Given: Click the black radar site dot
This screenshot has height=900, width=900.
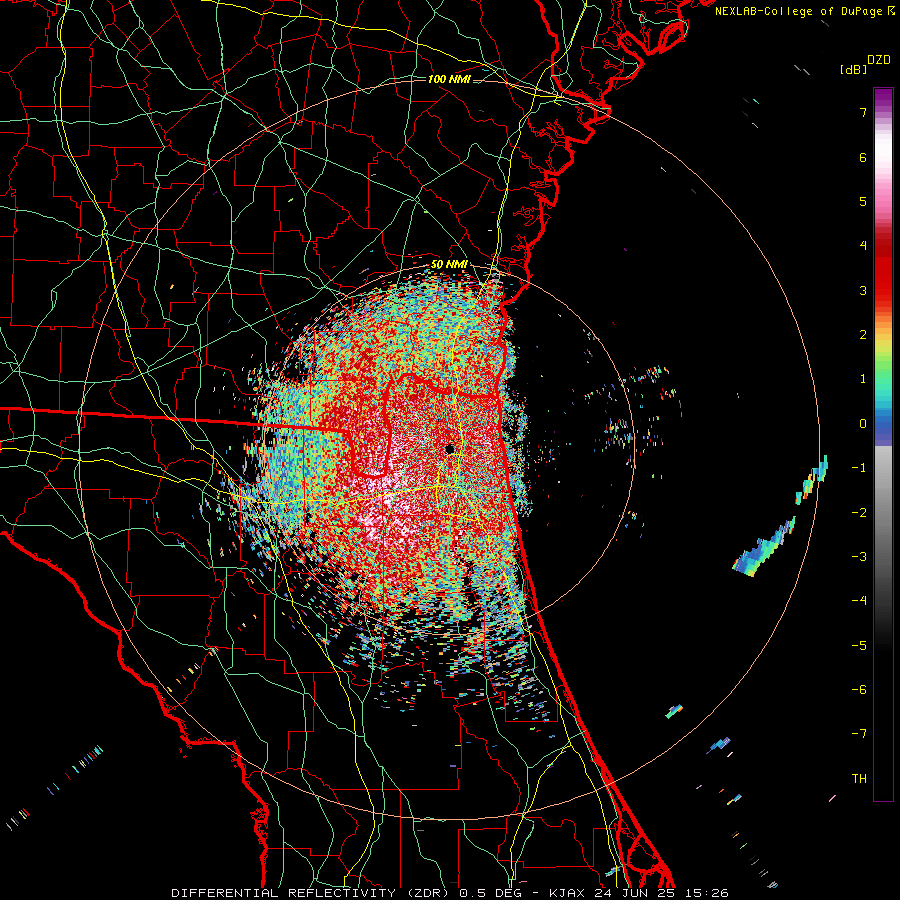Looking at the screenshot, I should 450,448.
